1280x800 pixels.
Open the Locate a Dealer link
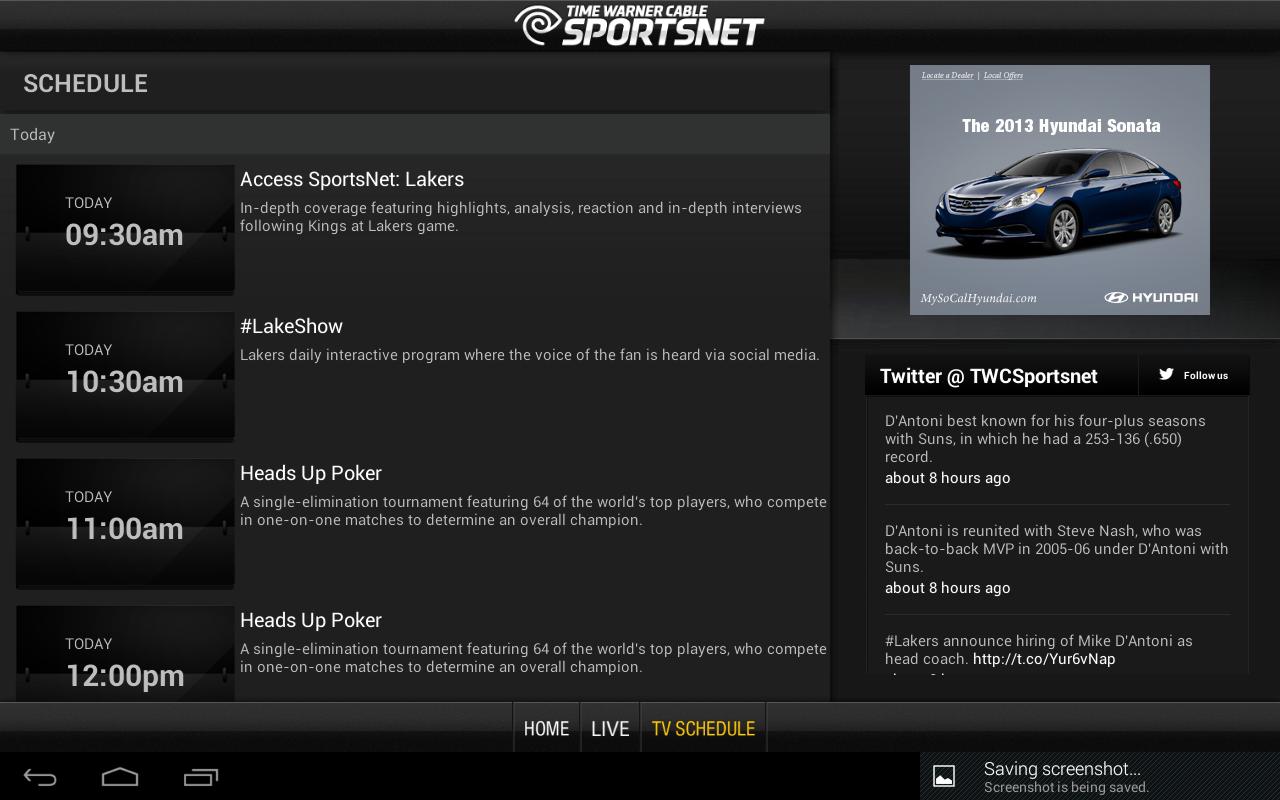947,75
